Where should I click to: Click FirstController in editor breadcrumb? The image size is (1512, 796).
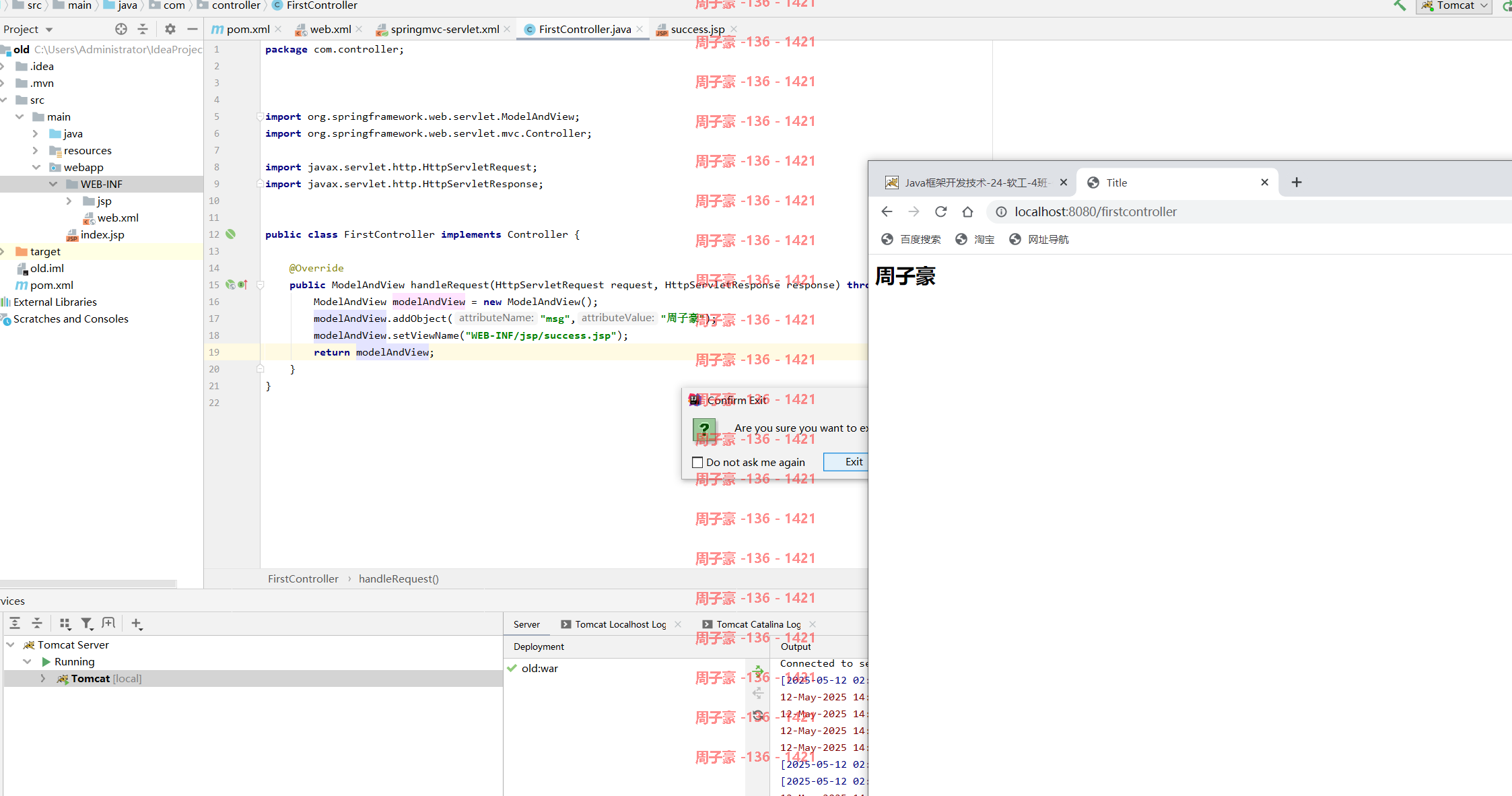[x=303, y=578]
